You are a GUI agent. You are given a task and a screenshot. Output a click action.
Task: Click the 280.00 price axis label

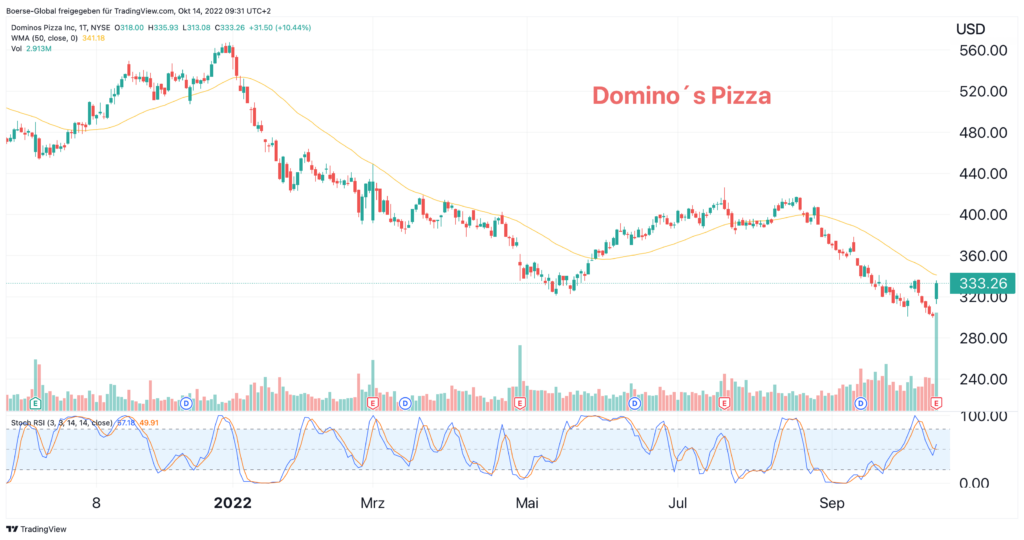pos(983,338)
